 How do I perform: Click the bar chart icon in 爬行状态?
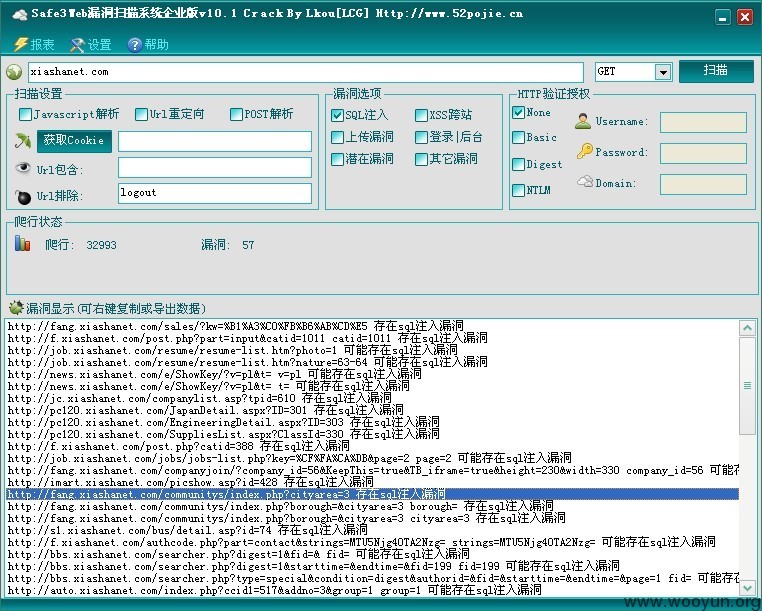pos(22,243)
